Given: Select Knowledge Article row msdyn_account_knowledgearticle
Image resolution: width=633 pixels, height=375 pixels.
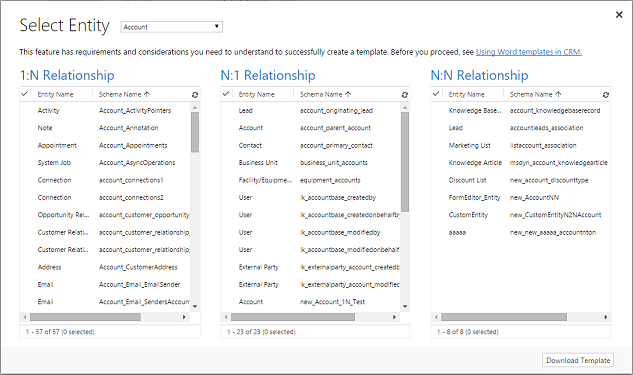Looking at the screenshot, I should pos(521,163).
